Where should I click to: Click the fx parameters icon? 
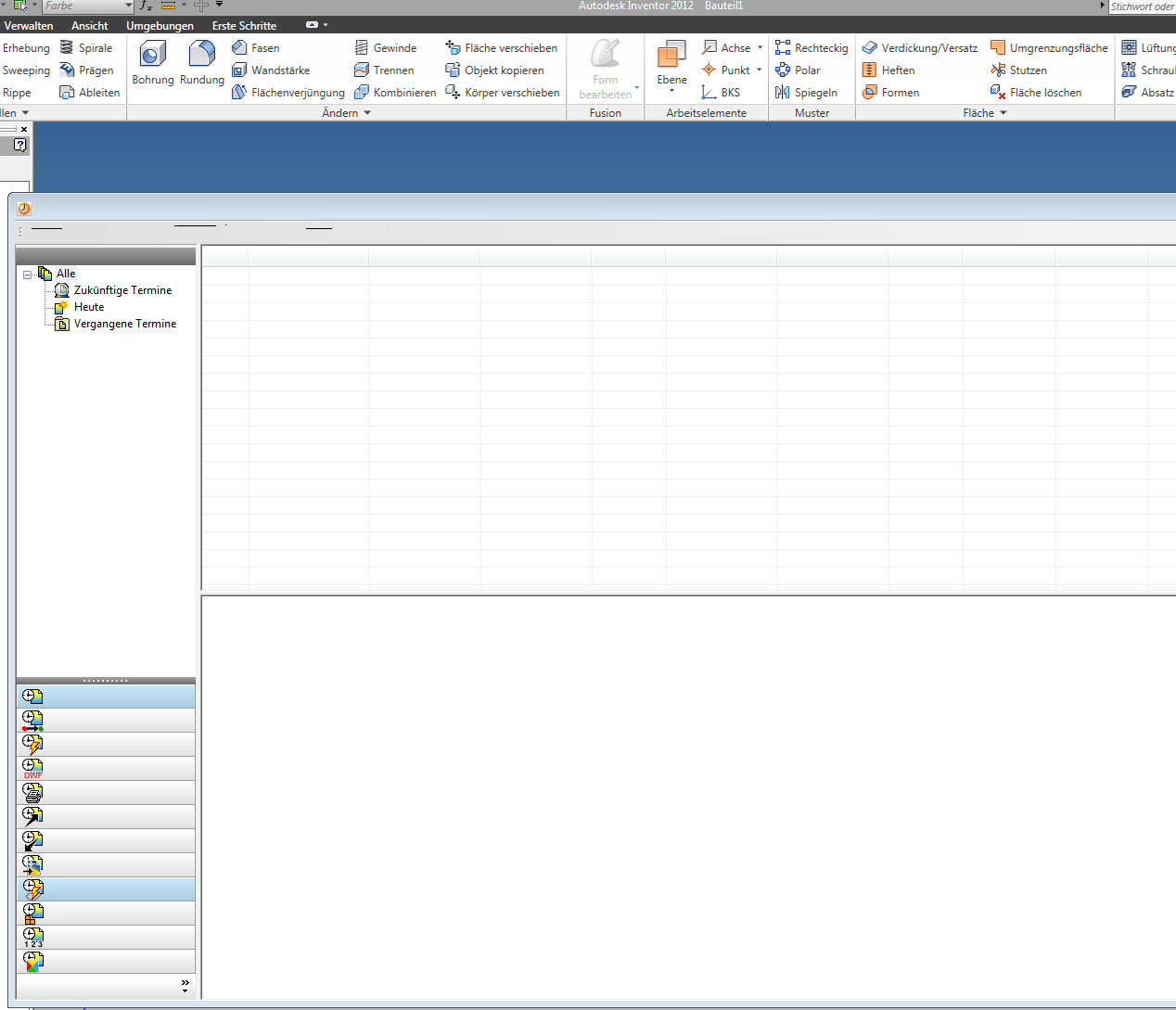146,6
